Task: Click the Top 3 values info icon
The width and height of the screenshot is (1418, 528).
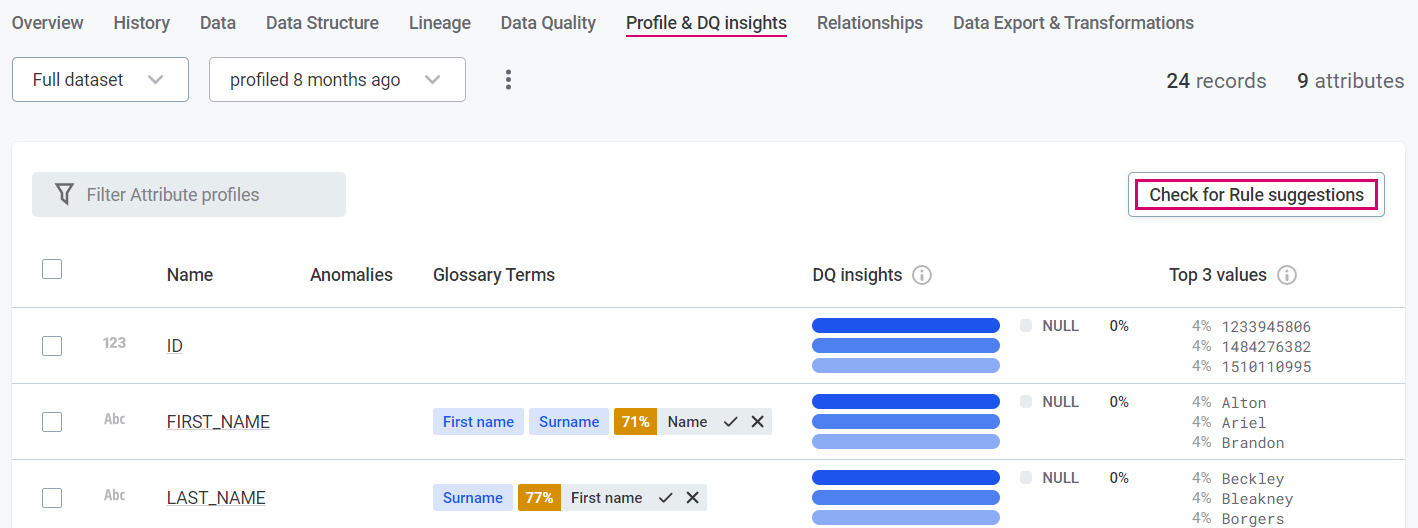Action: point(1287,275)
